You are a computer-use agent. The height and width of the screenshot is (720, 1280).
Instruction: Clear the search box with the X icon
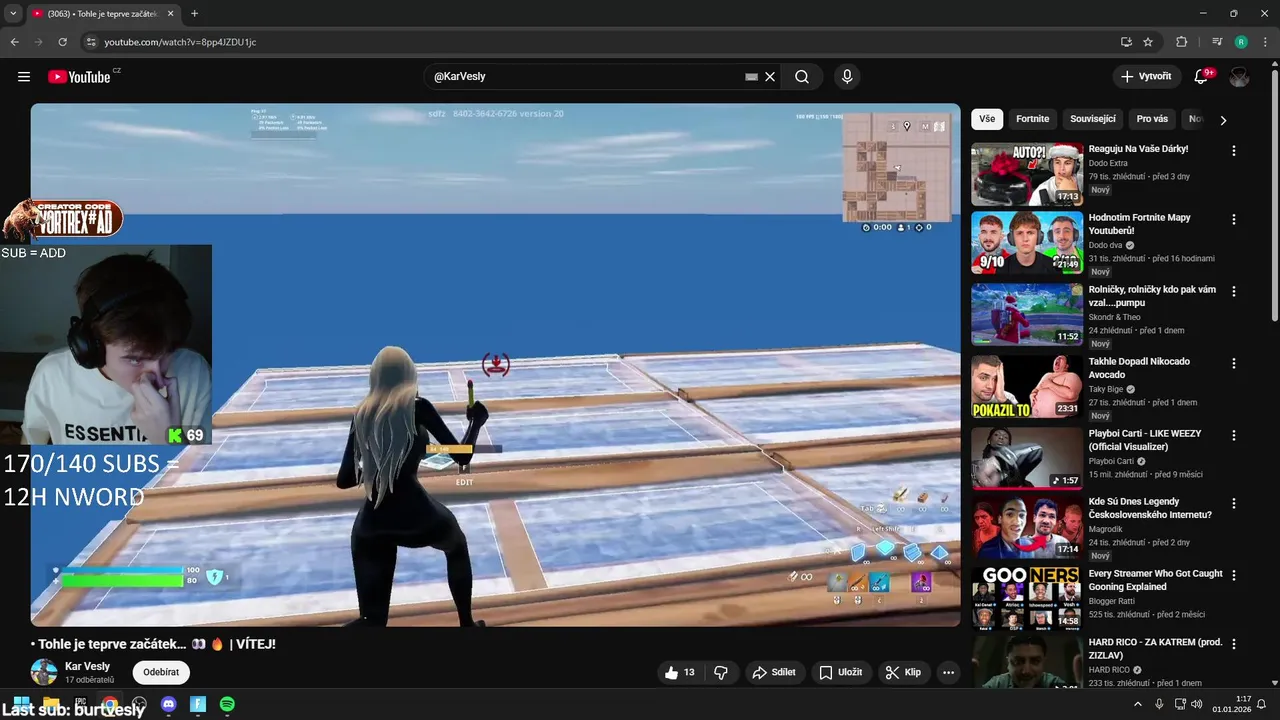770,77
